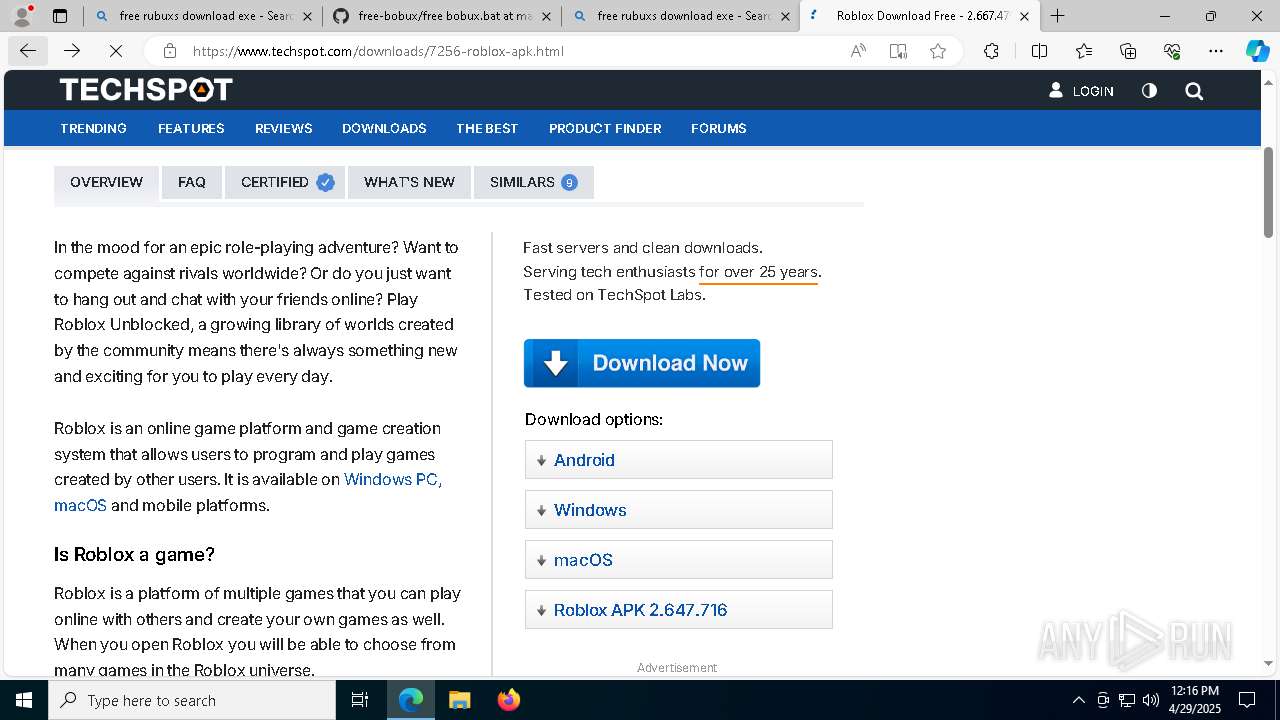Expand the Roblox APK 2.647.716 option

point(678,610)
